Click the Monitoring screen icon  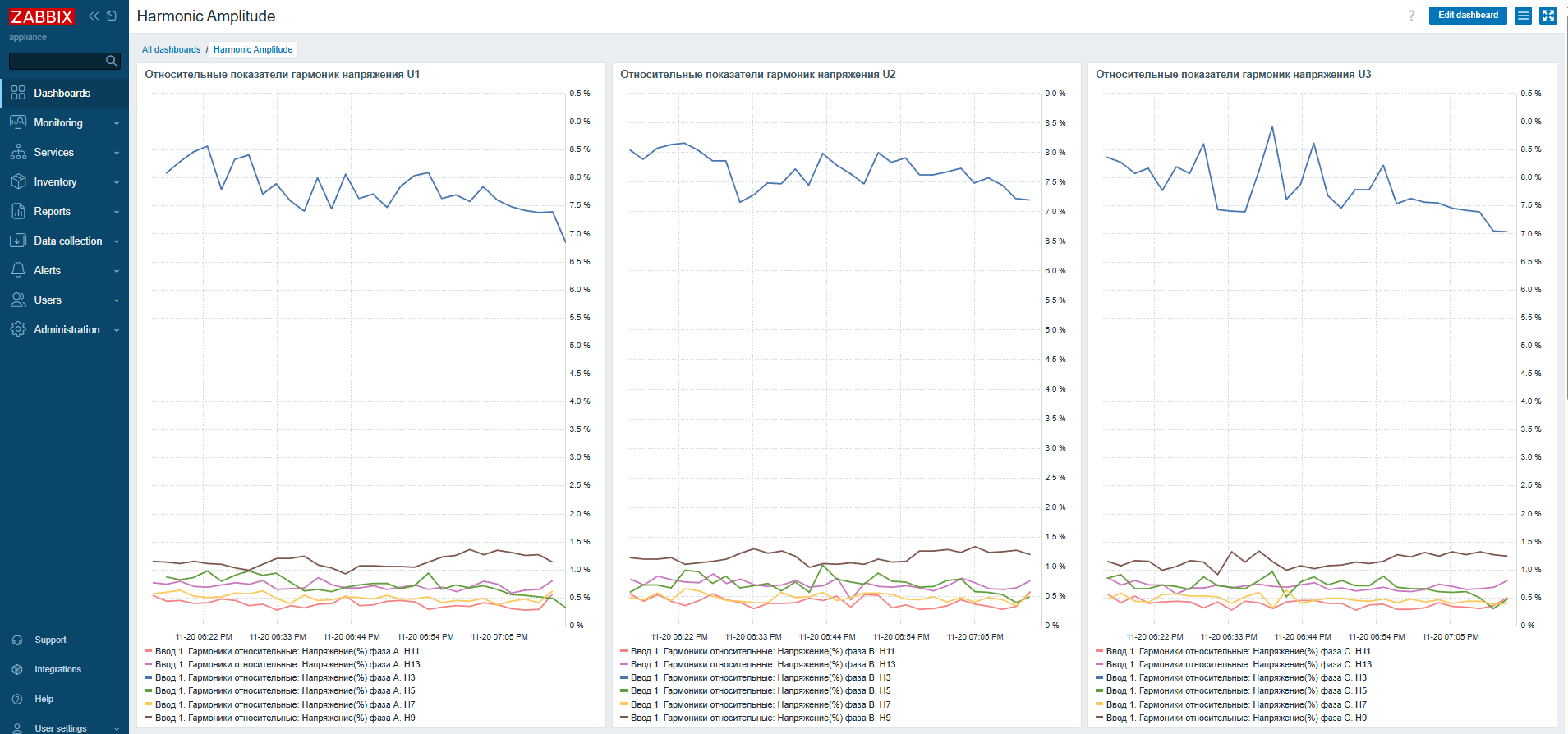point(18,122)
